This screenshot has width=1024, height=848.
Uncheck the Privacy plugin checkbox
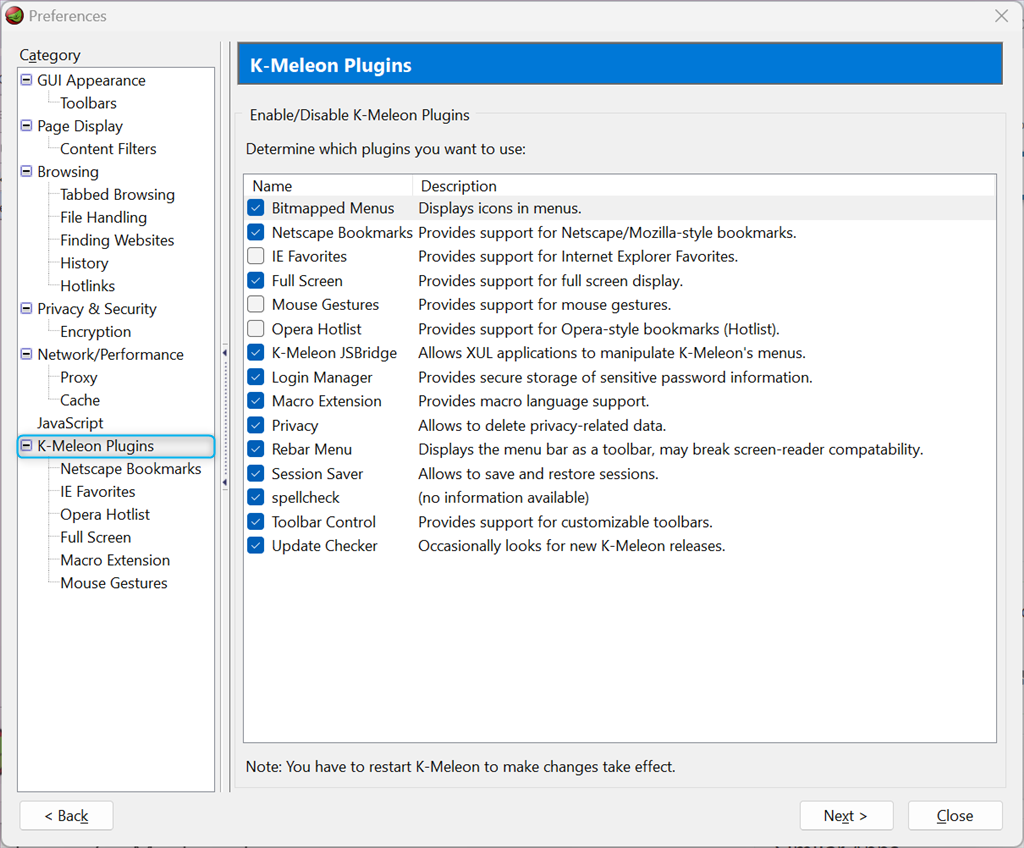(256, 425)
